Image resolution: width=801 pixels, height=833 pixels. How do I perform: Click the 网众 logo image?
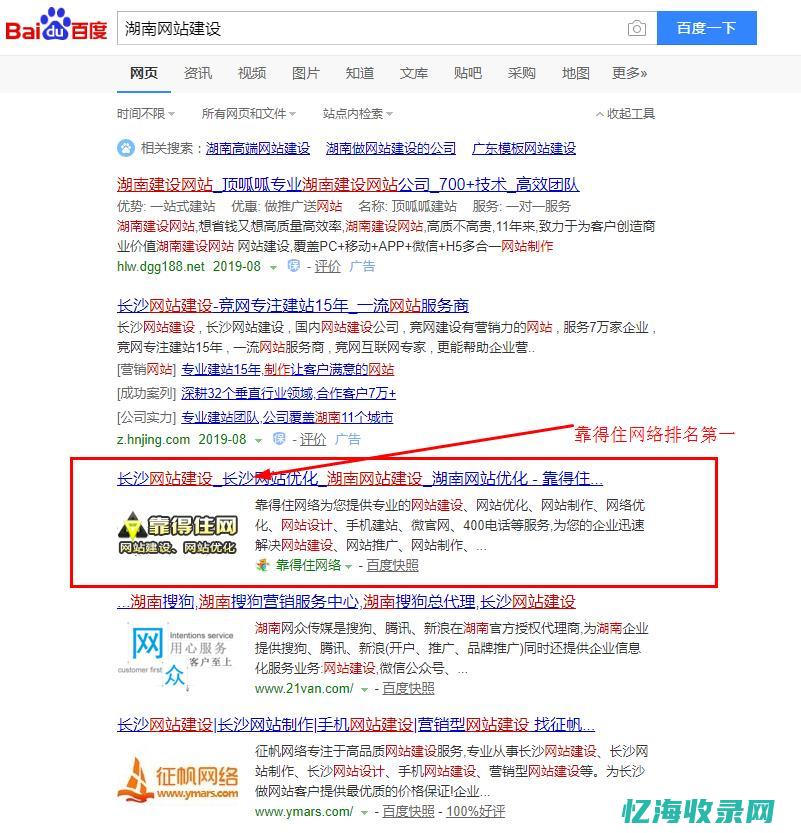[178, 655]
